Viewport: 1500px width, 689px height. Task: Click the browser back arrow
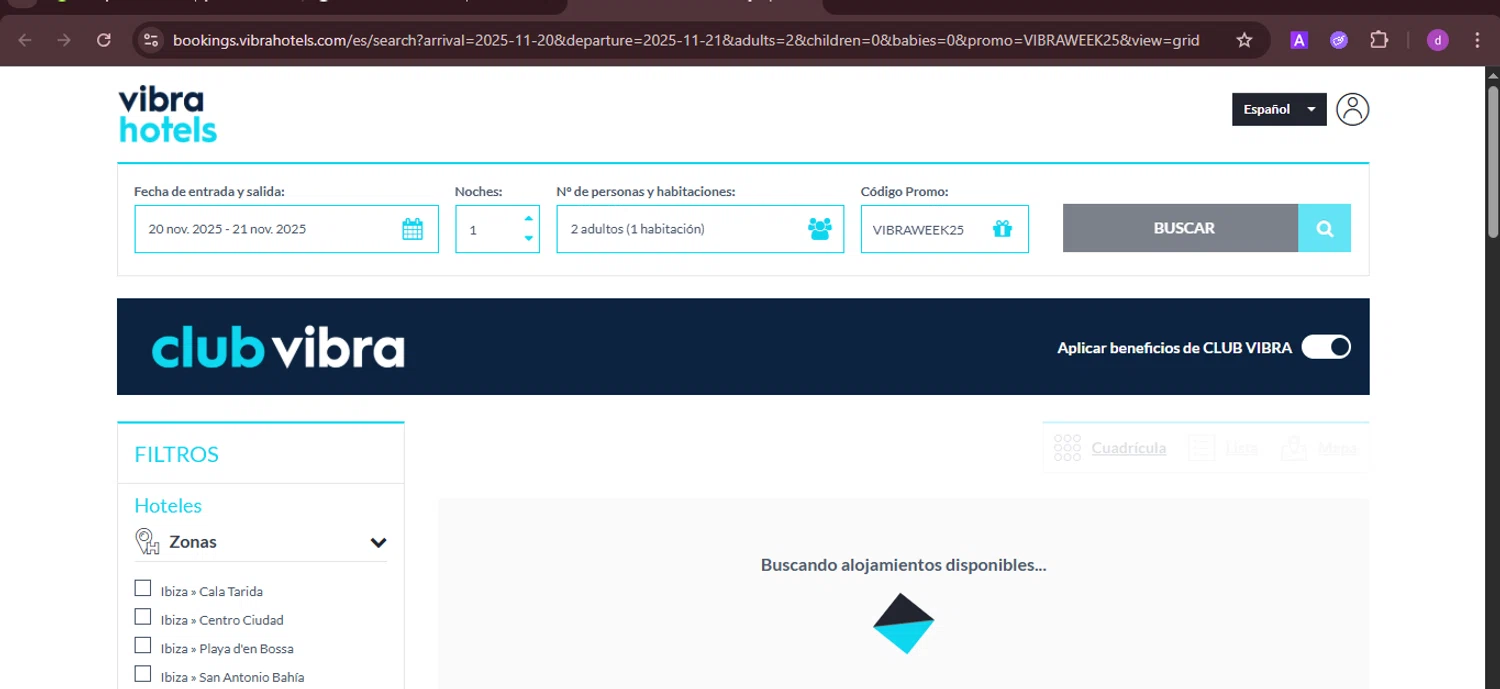click(x=25, y=40)
